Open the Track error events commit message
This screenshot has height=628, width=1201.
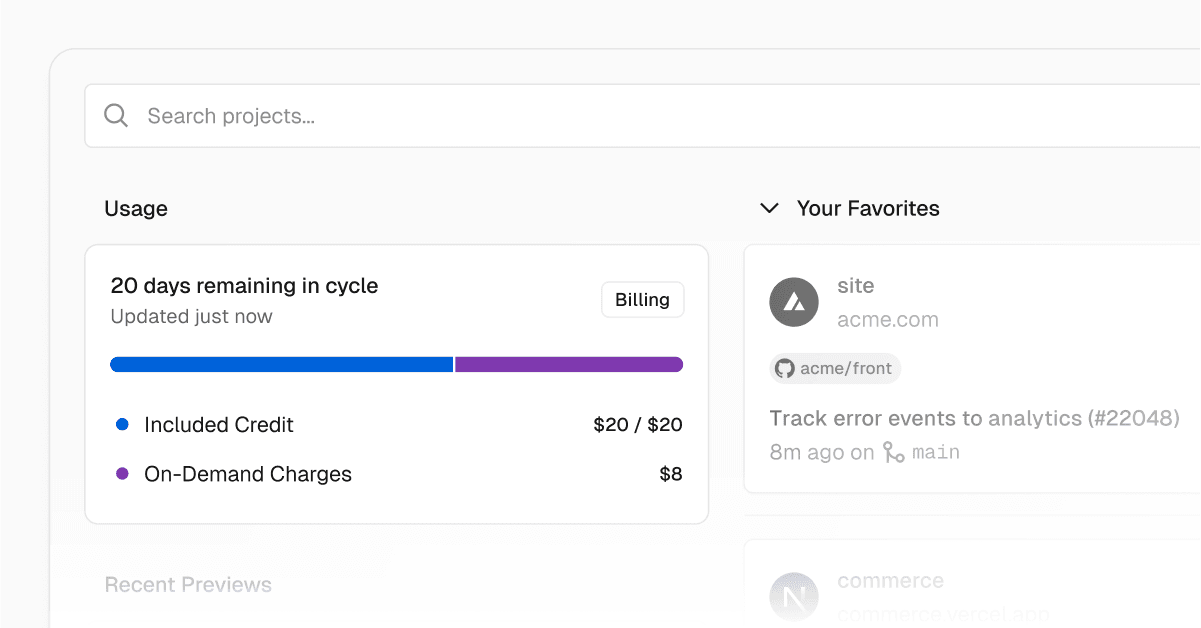(974, 418)
